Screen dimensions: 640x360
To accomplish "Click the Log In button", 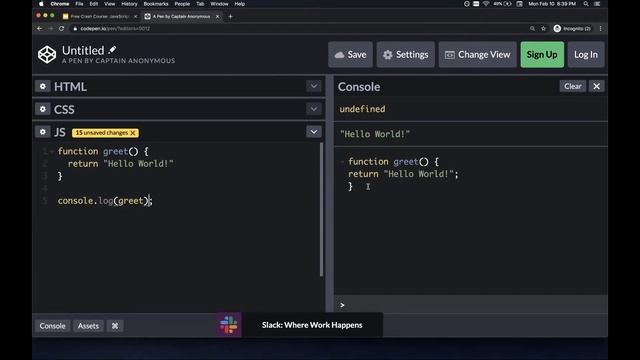I will pos(586,54).
